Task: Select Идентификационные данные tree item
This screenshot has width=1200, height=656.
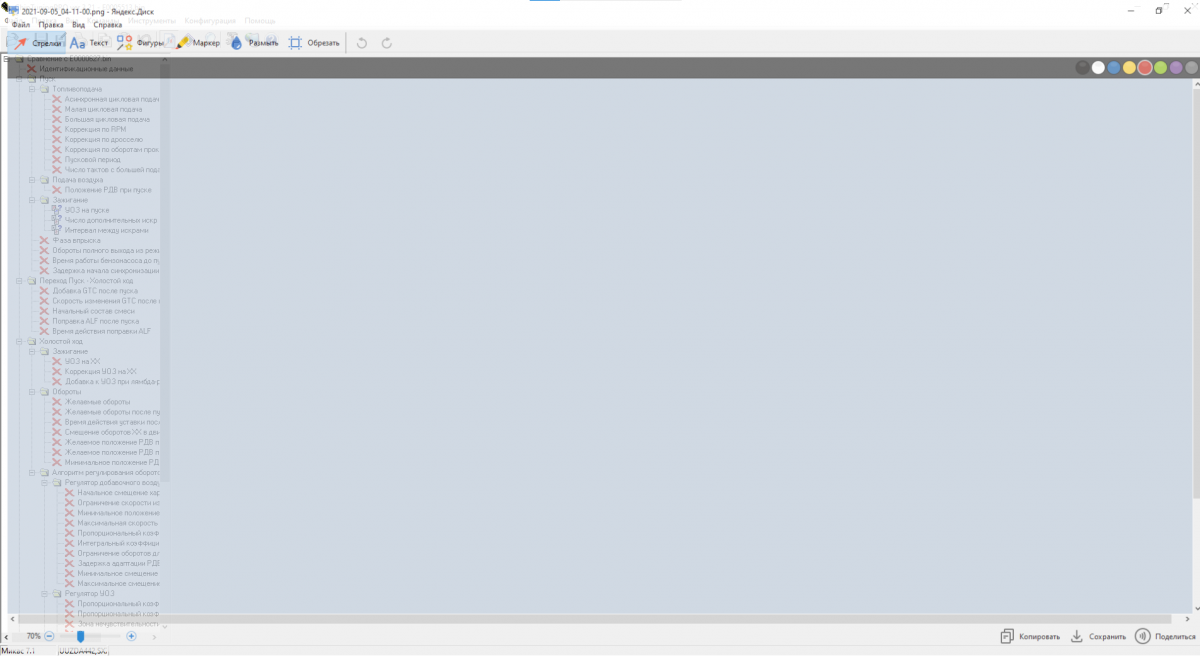Action: pyautogui.click(x=86, y=69)
